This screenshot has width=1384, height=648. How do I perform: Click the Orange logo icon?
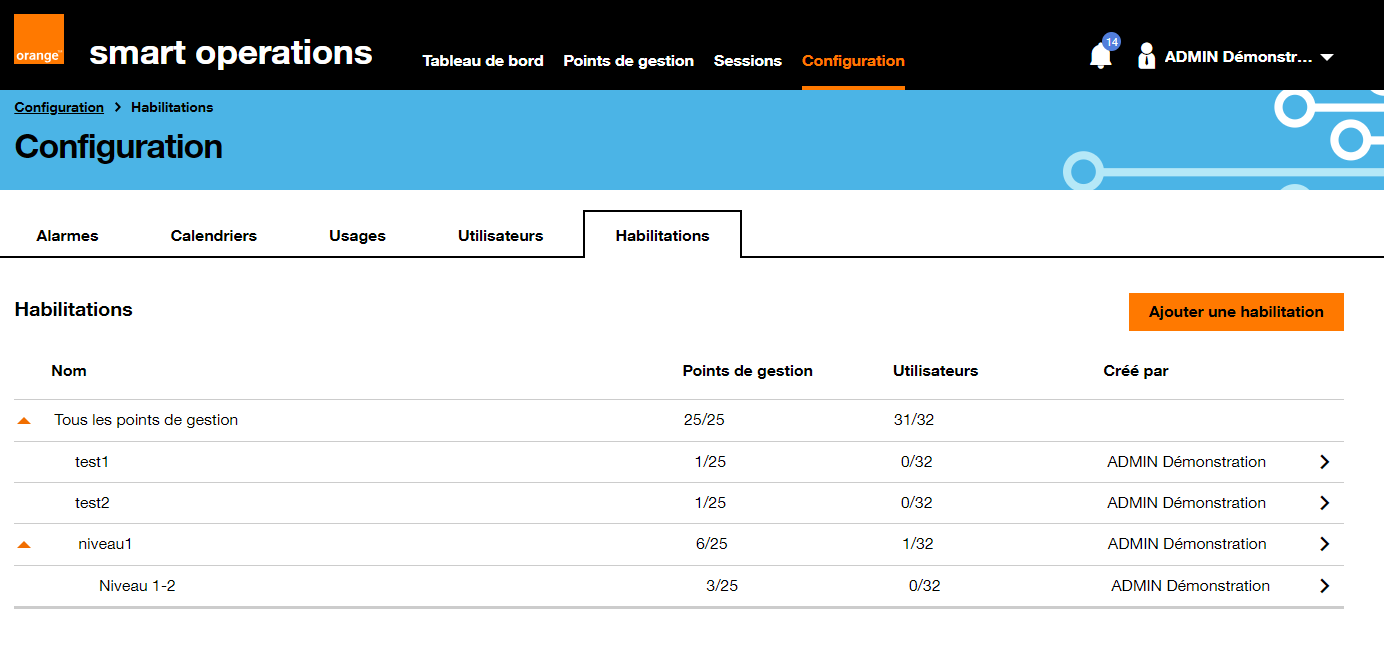pyautogui.click(x=39, y=40)
